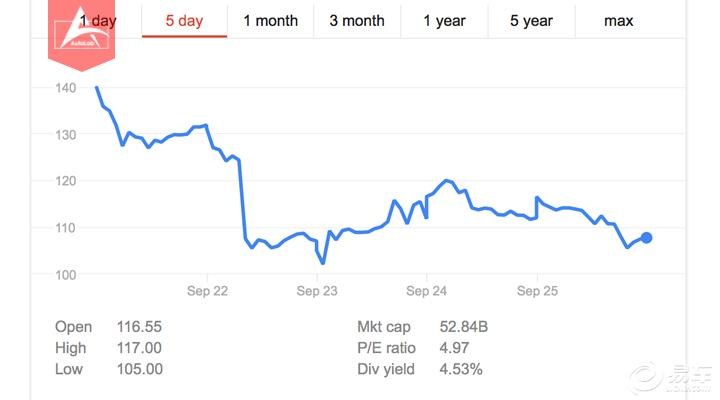Select the 5 day chart tab
The image size is (720, 400).
tap(184, 21)
